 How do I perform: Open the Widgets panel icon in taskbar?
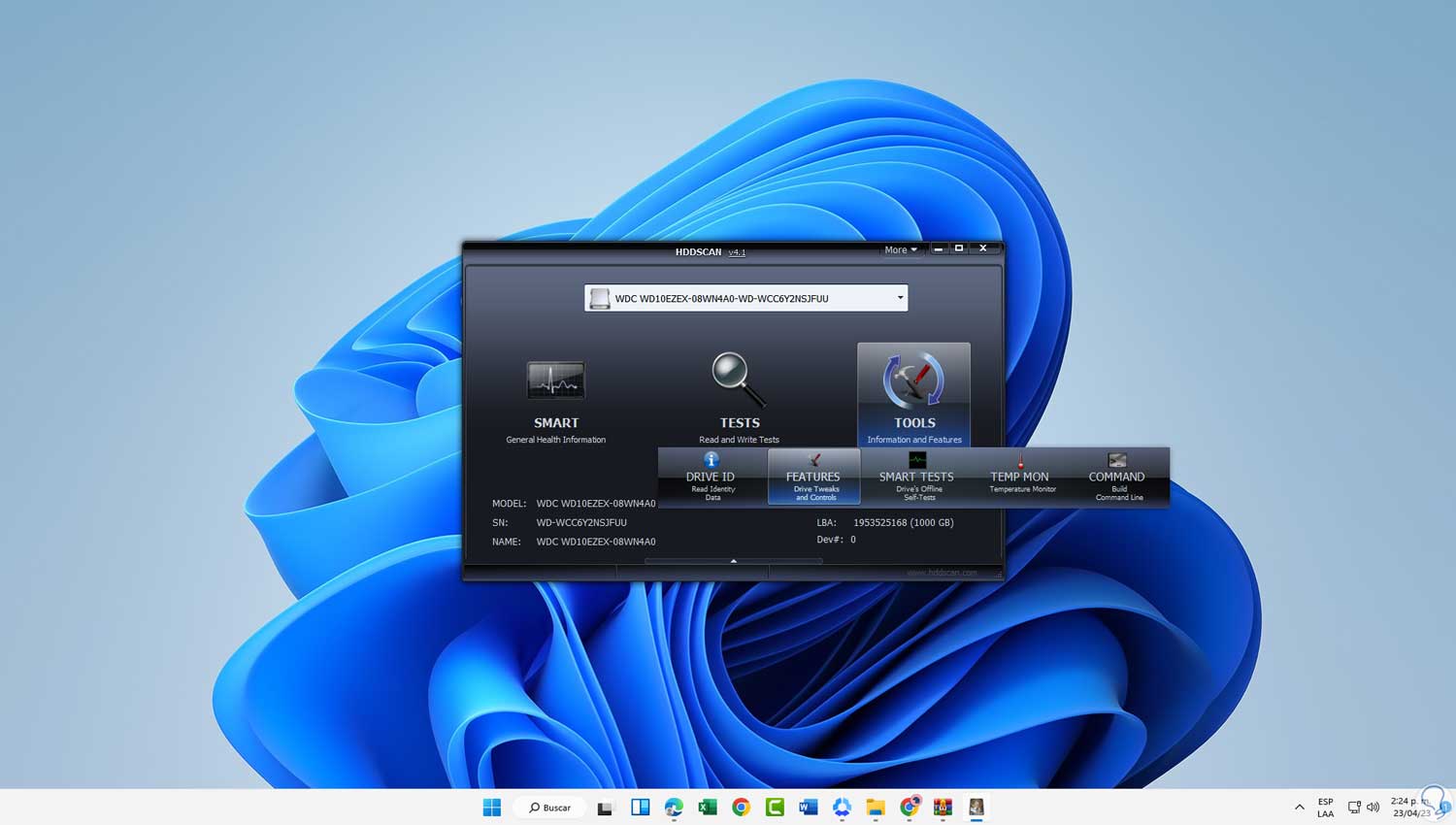point(641,808)
